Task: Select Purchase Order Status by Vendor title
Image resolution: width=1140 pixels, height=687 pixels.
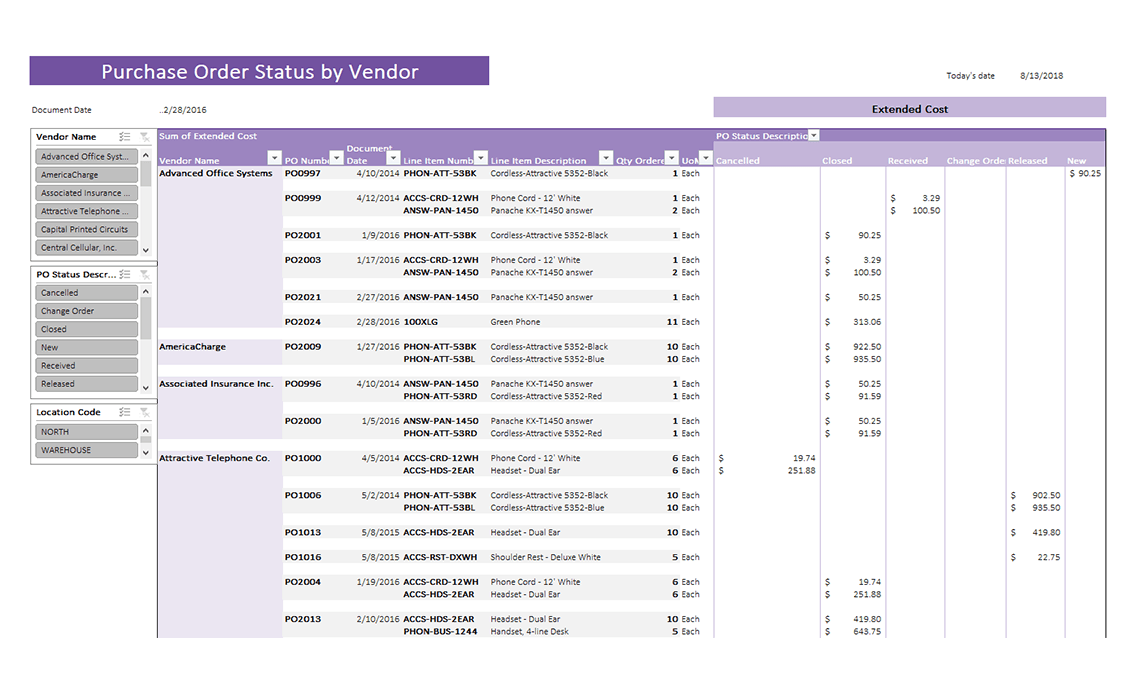Action: pyautogui.click(x=260, y=71)
